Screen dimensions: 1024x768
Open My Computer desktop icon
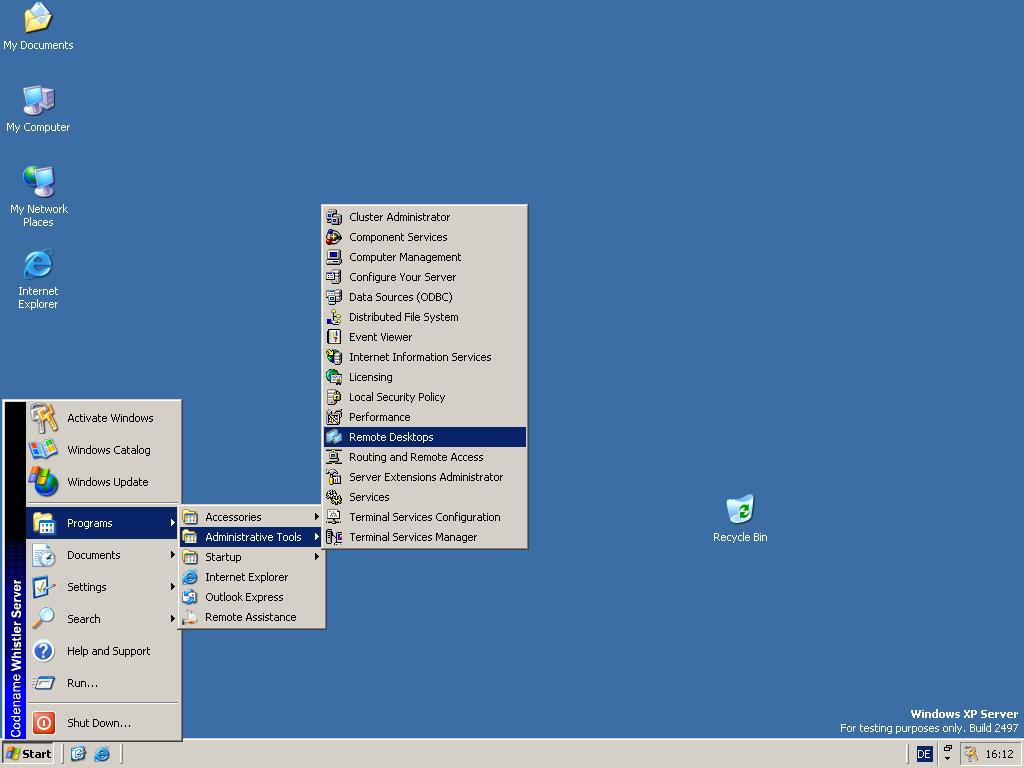(38, 100)
